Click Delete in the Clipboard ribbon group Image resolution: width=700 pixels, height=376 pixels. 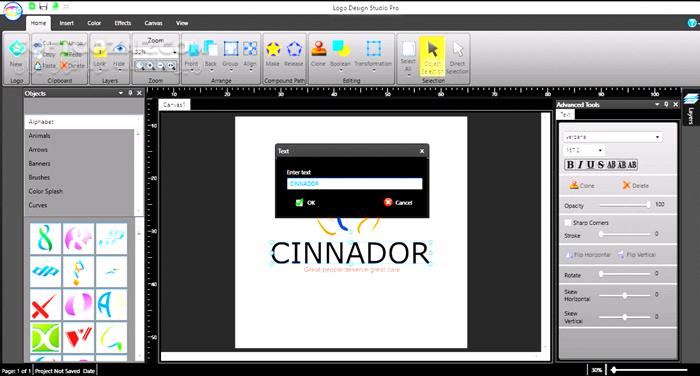point(72,66)
